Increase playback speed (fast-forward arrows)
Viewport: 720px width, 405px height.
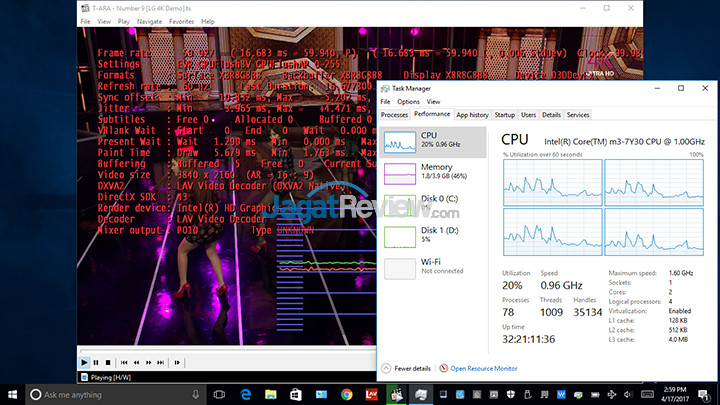click(x=148, y=362)
